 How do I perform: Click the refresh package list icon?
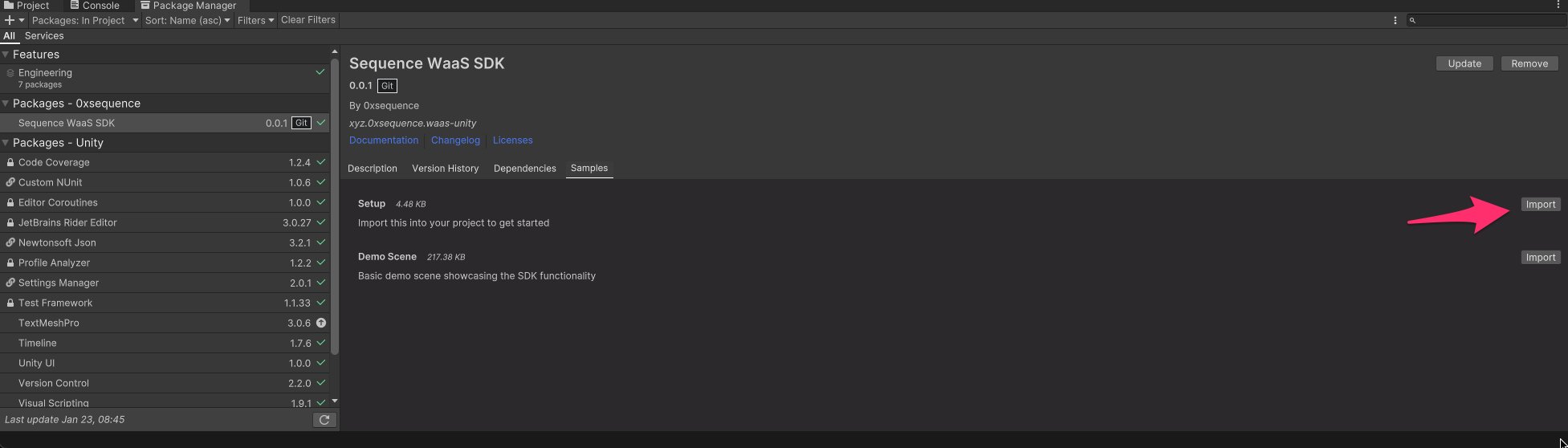(324, 420)
